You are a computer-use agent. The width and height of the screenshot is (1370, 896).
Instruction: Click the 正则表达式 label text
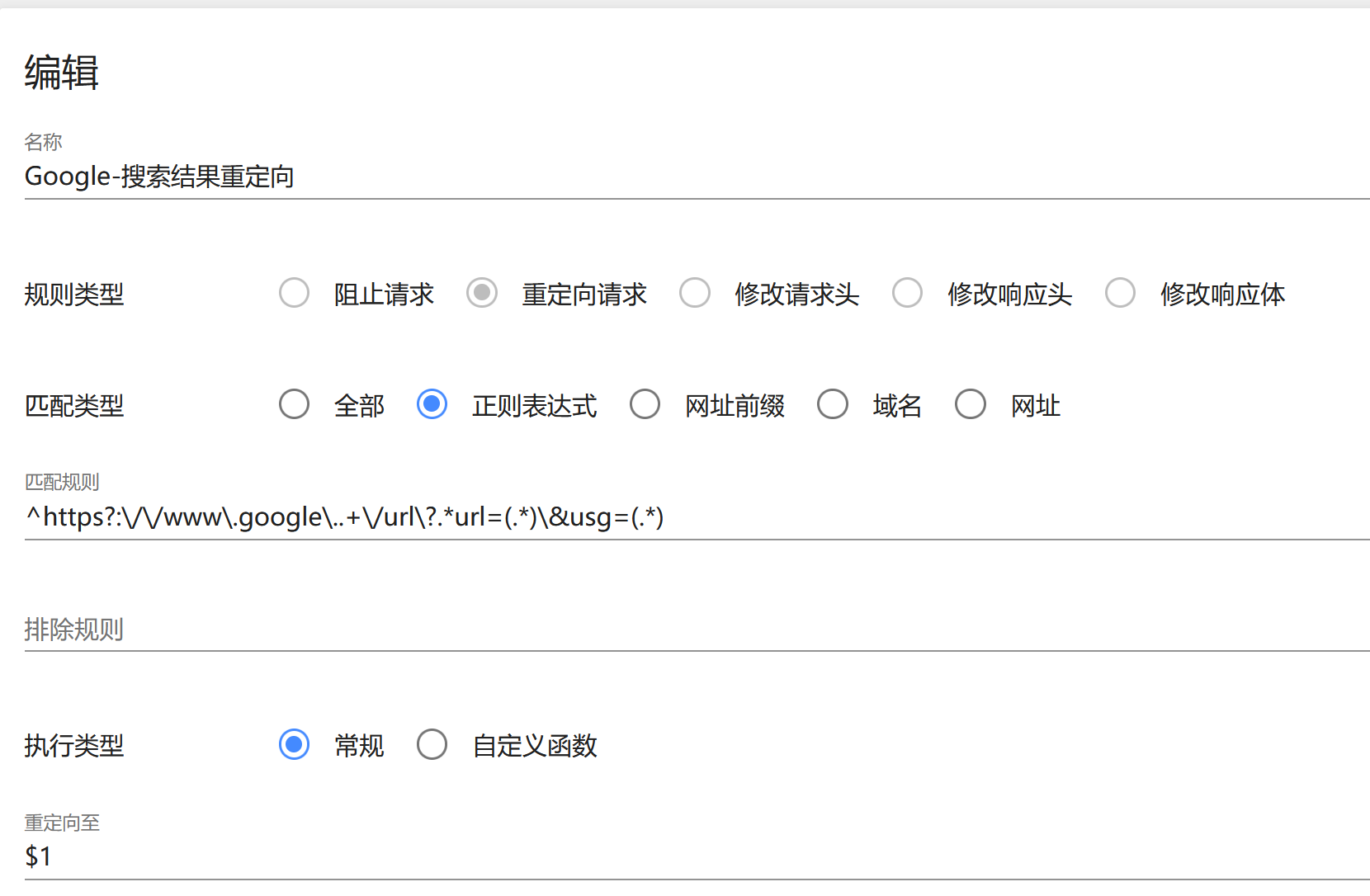tap(535, 406)
